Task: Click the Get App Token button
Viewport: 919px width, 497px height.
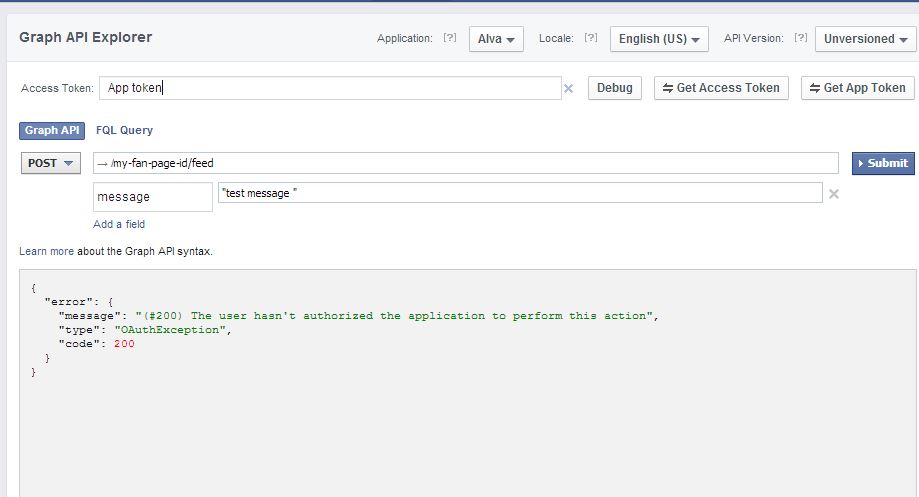Action: (857, 88)
